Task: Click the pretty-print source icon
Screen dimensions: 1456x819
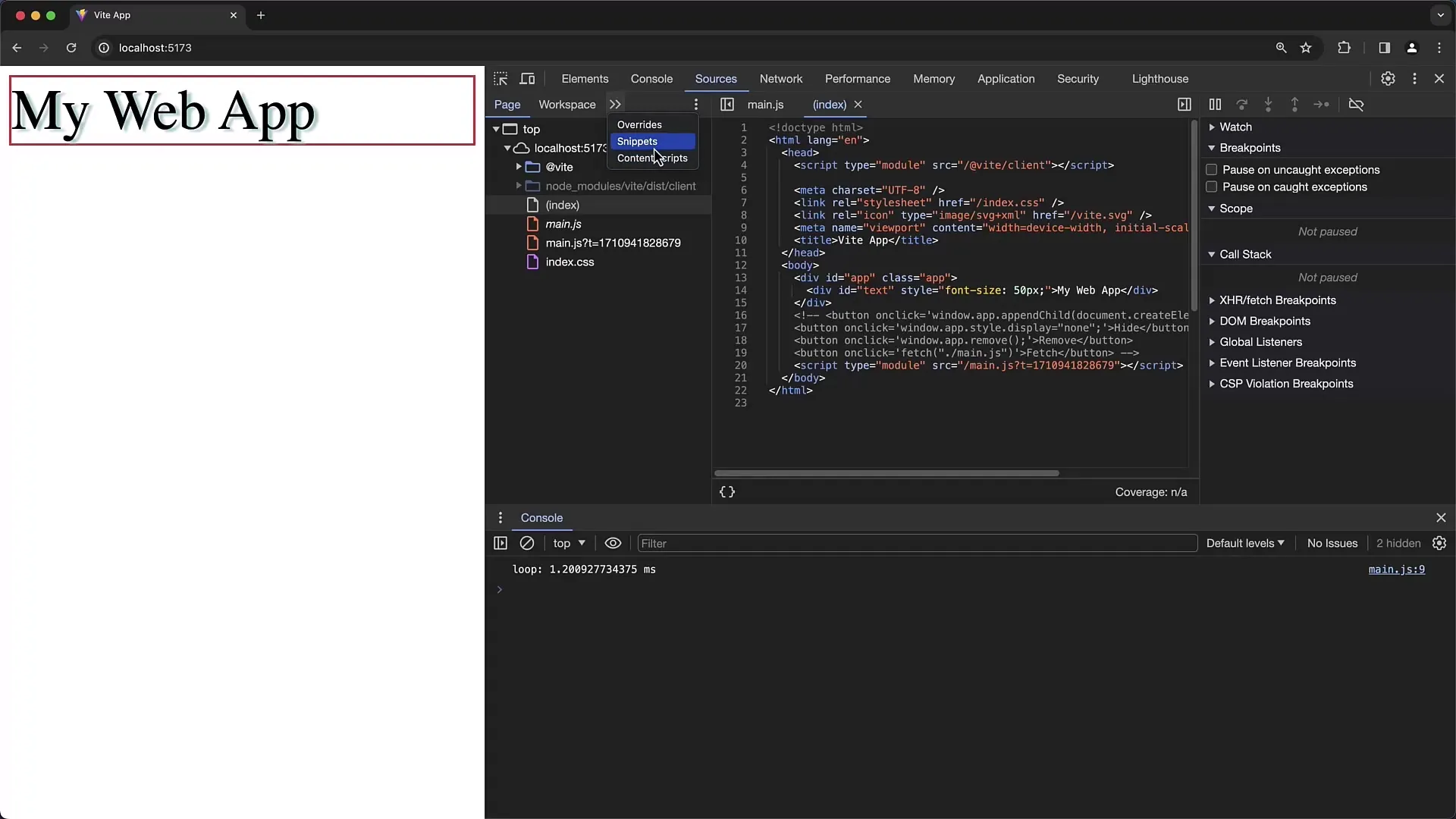Action: (728, 491)
